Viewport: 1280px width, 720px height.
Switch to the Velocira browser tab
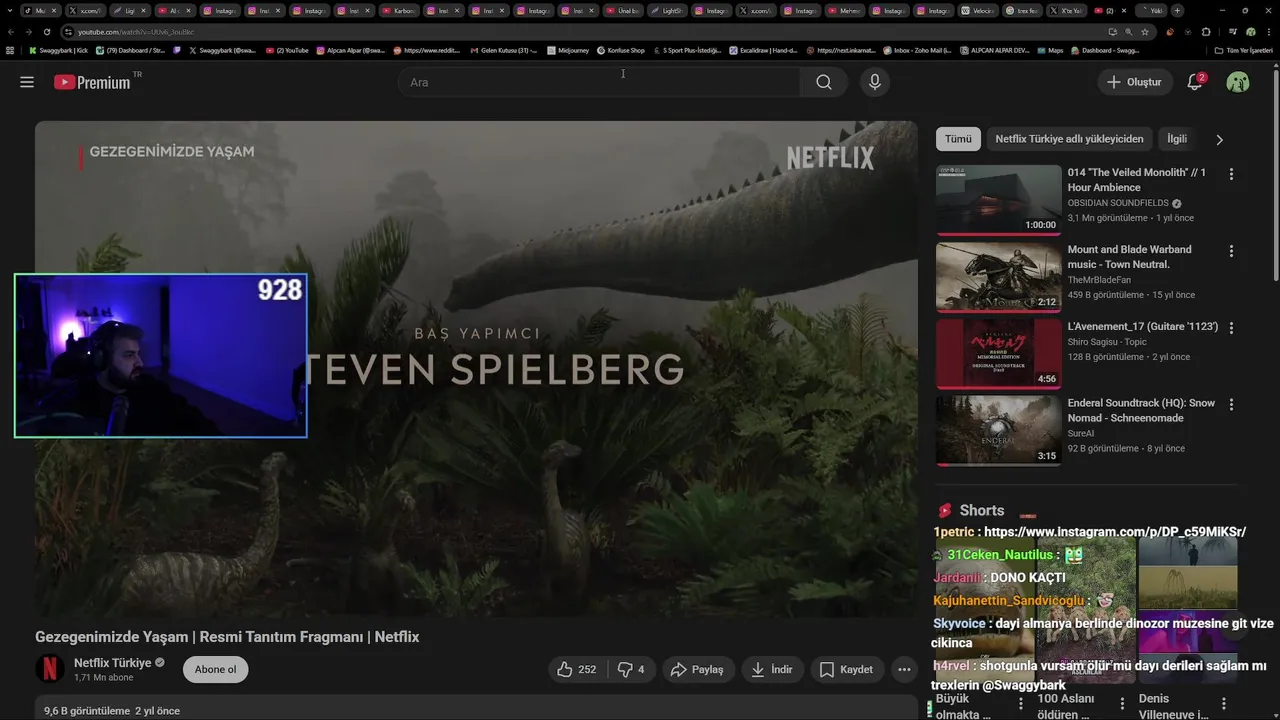coord(976,11)
